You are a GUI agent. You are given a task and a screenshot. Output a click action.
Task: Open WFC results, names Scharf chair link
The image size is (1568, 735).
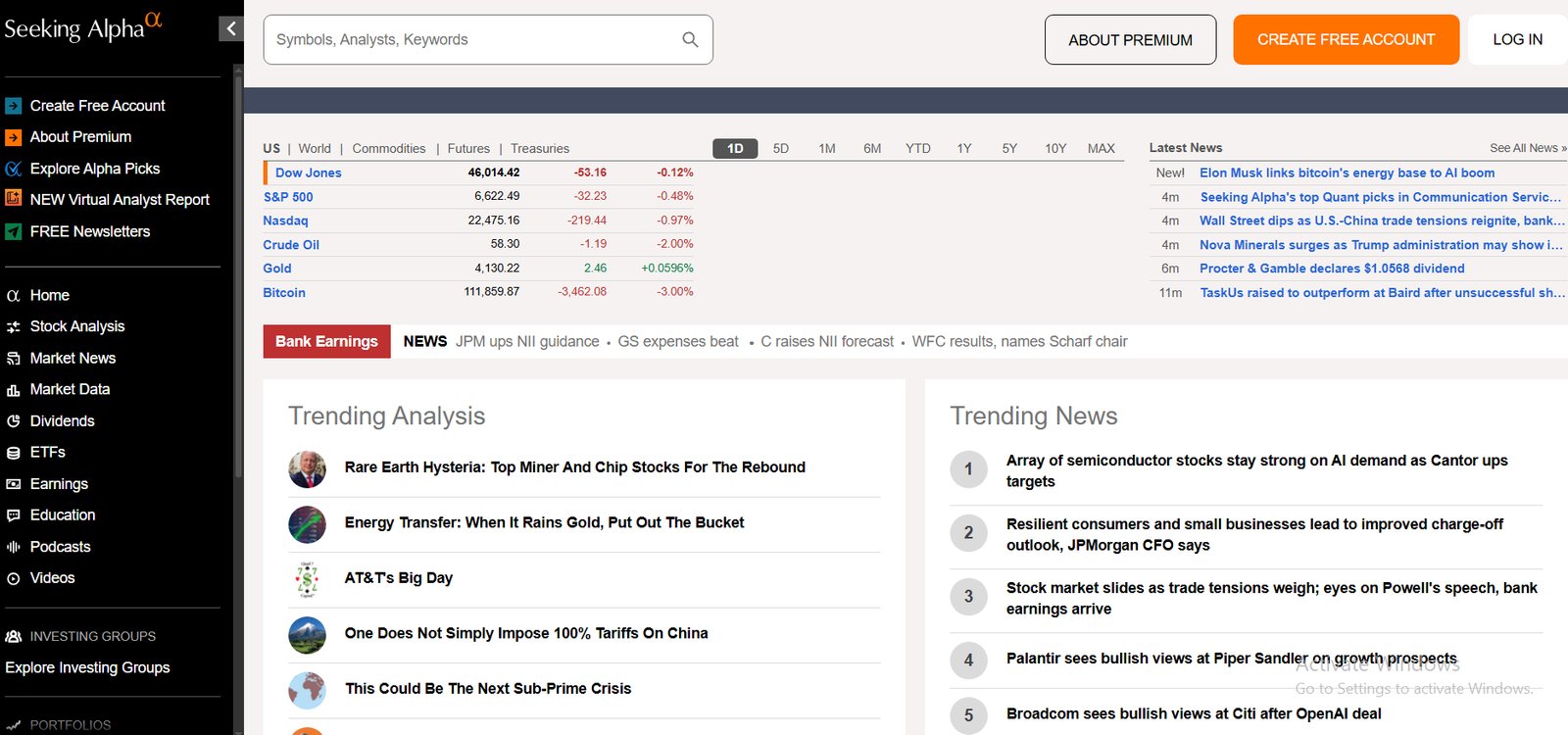[x=1019, y=342]
